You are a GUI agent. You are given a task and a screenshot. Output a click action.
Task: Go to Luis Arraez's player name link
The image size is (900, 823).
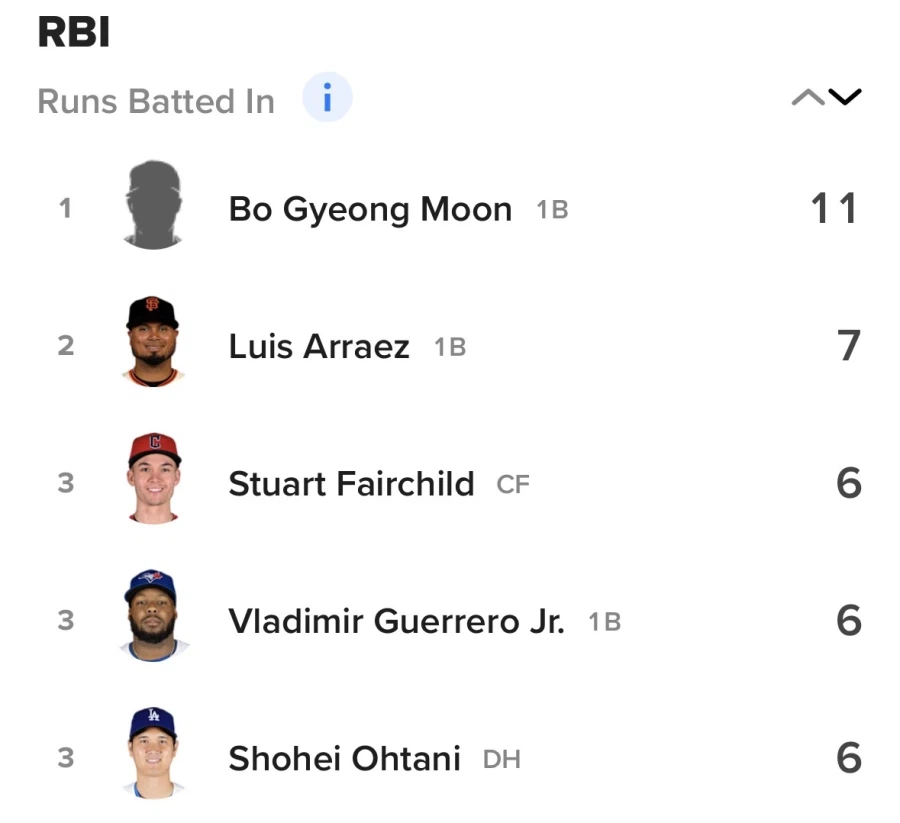coord(319,347)
